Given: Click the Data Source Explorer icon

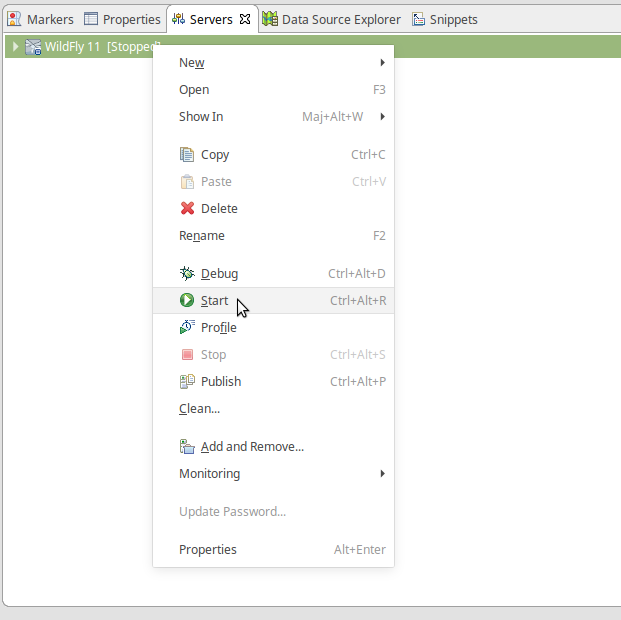Looking at the screenshot, I should 270,19.
